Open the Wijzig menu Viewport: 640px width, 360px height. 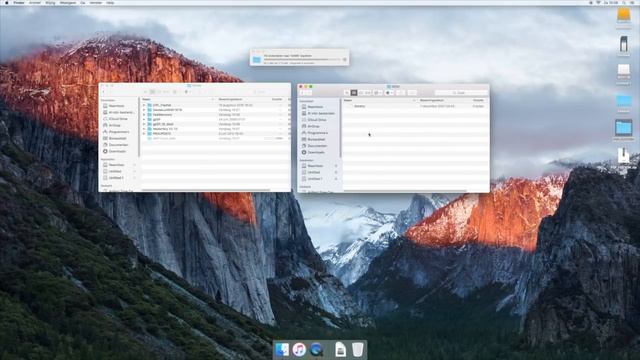50,2
